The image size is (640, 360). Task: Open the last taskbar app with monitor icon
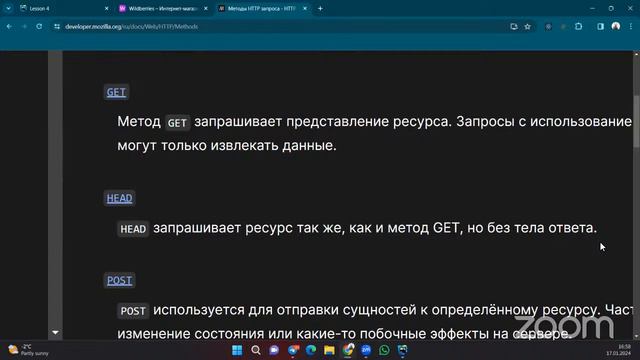click(x=402, y=350)
